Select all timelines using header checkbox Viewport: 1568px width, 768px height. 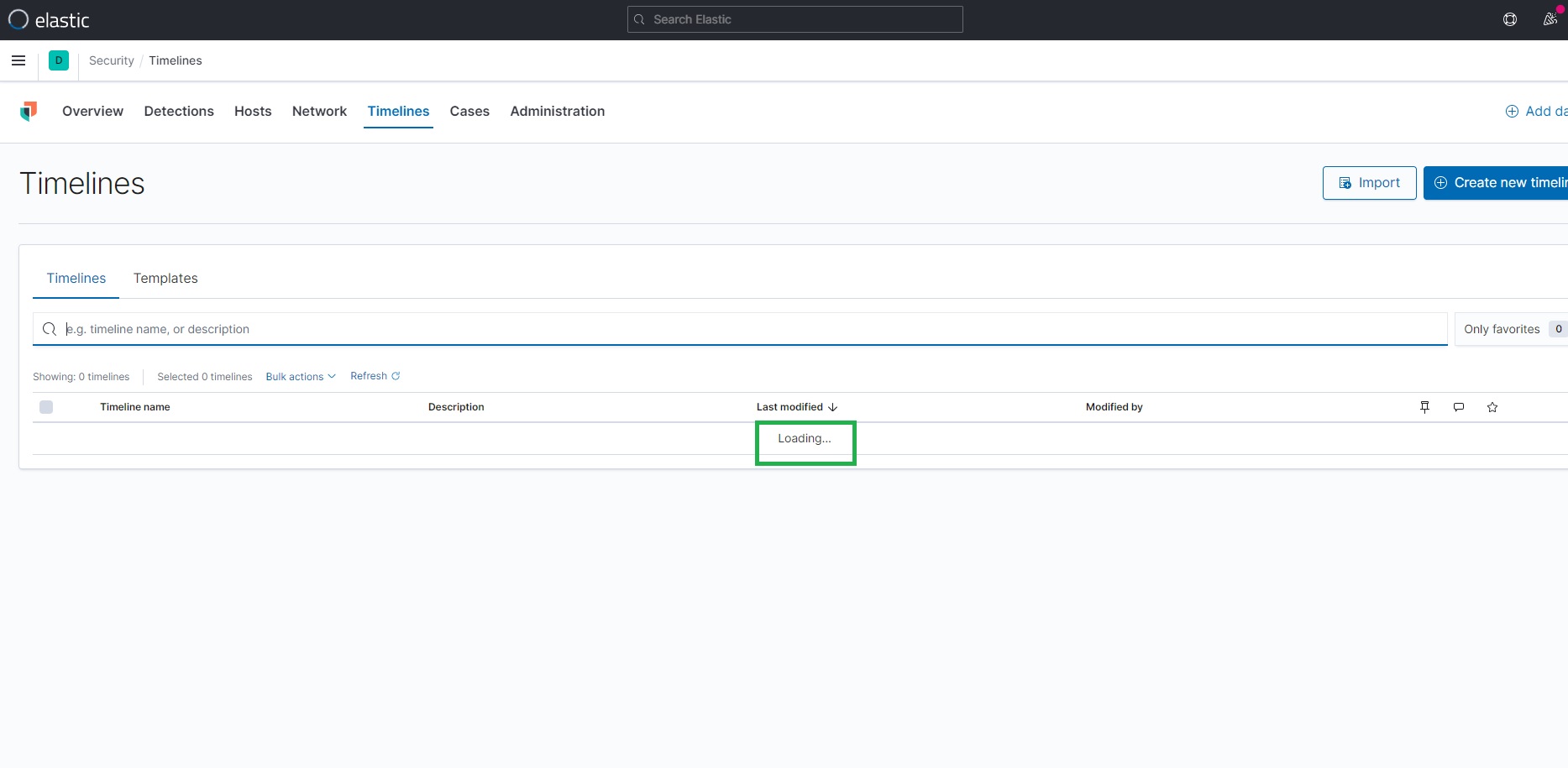pos(46,407)
